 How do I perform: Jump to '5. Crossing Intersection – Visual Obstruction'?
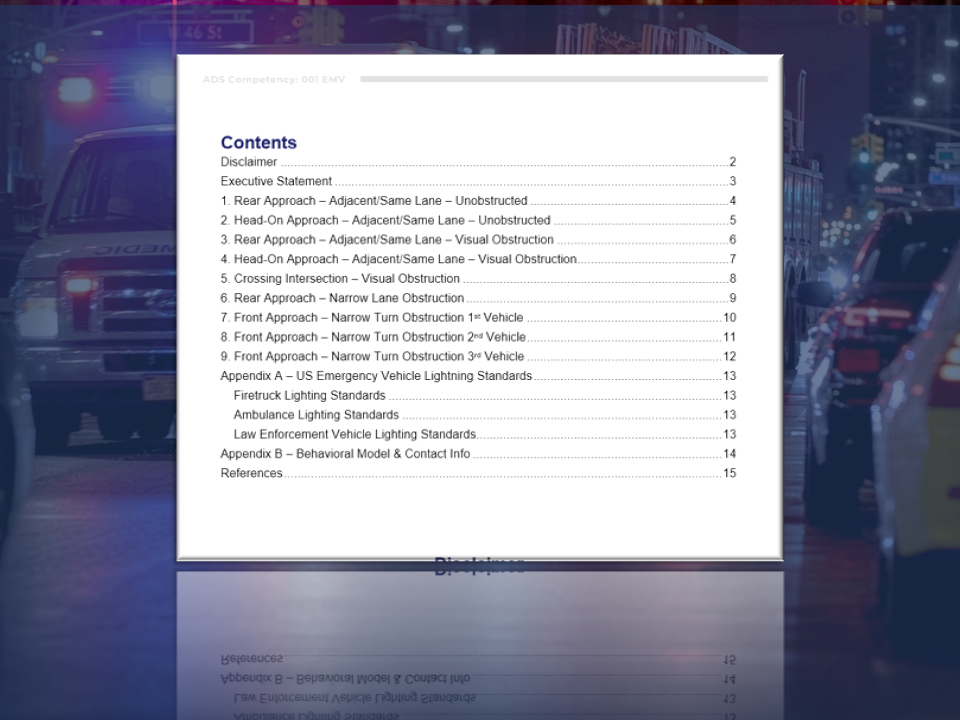478,279
